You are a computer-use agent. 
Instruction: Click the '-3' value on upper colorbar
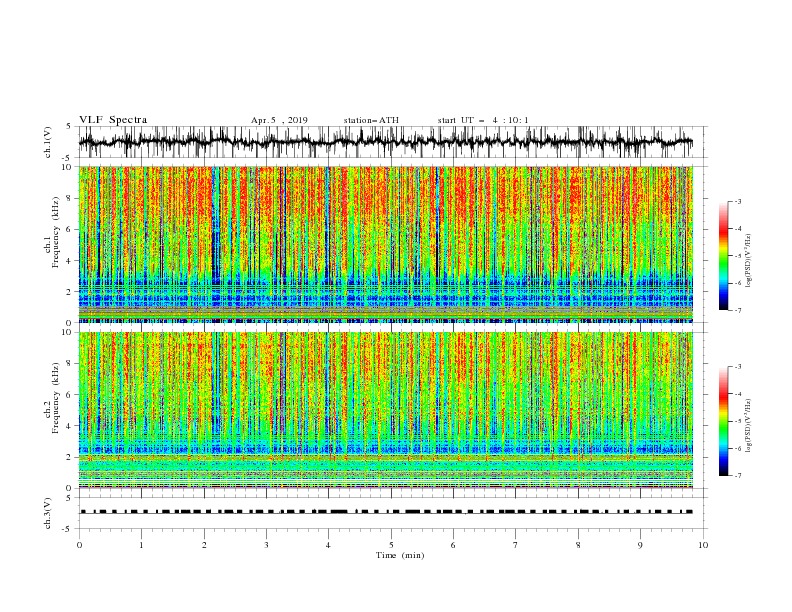coord(737,201)
